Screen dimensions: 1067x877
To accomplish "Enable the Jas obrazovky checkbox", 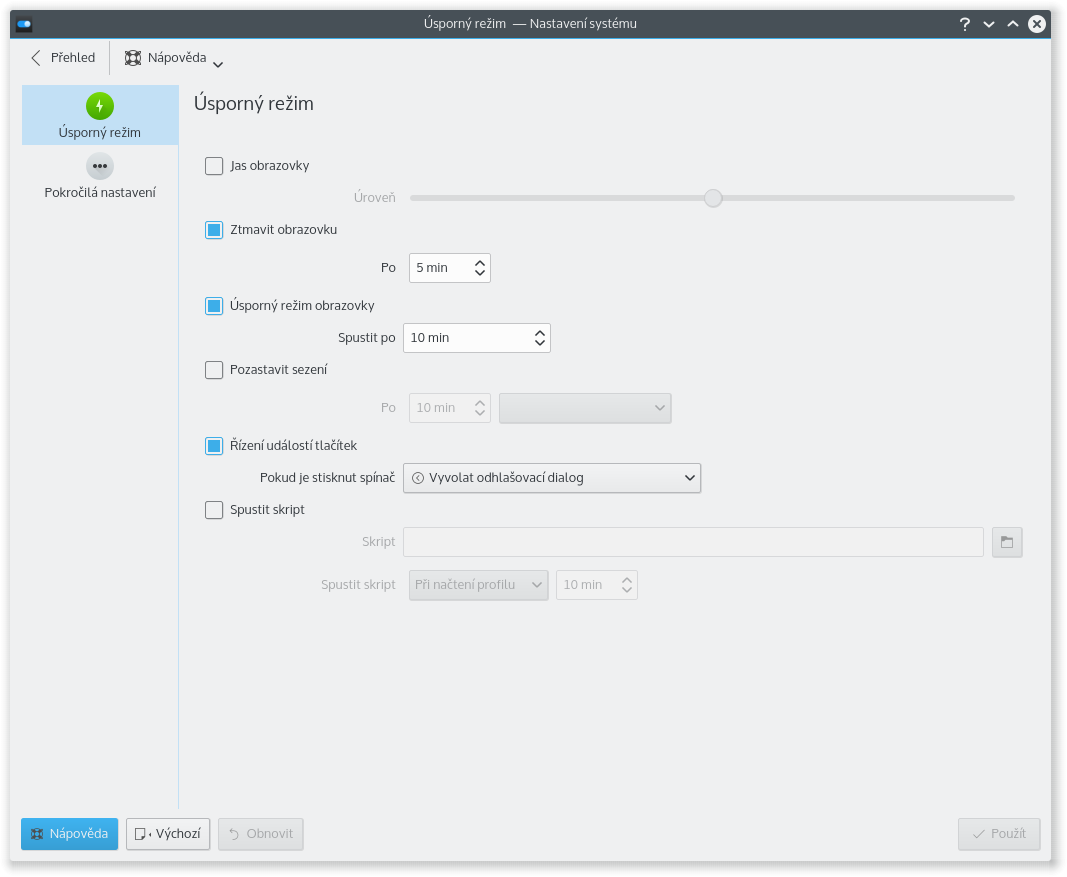I will (x=214, y=166).
